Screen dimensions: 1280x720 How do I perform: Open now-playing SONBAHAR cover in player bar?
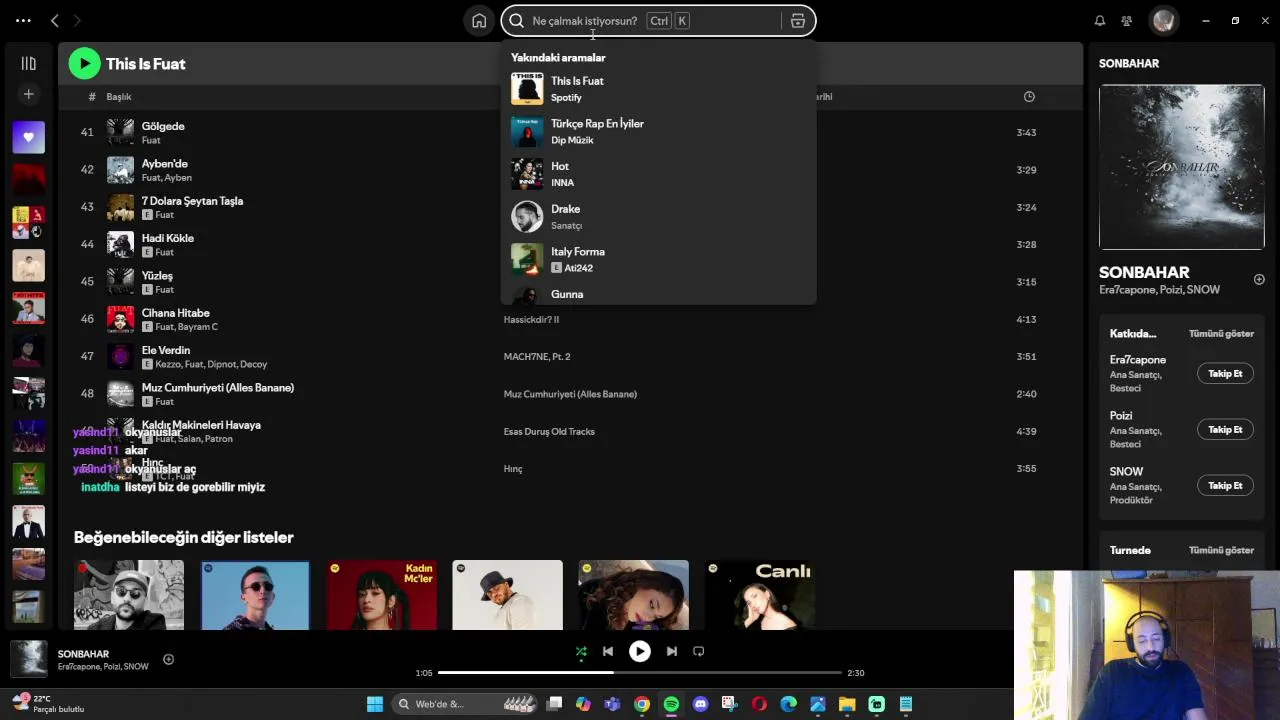point(28,659)
